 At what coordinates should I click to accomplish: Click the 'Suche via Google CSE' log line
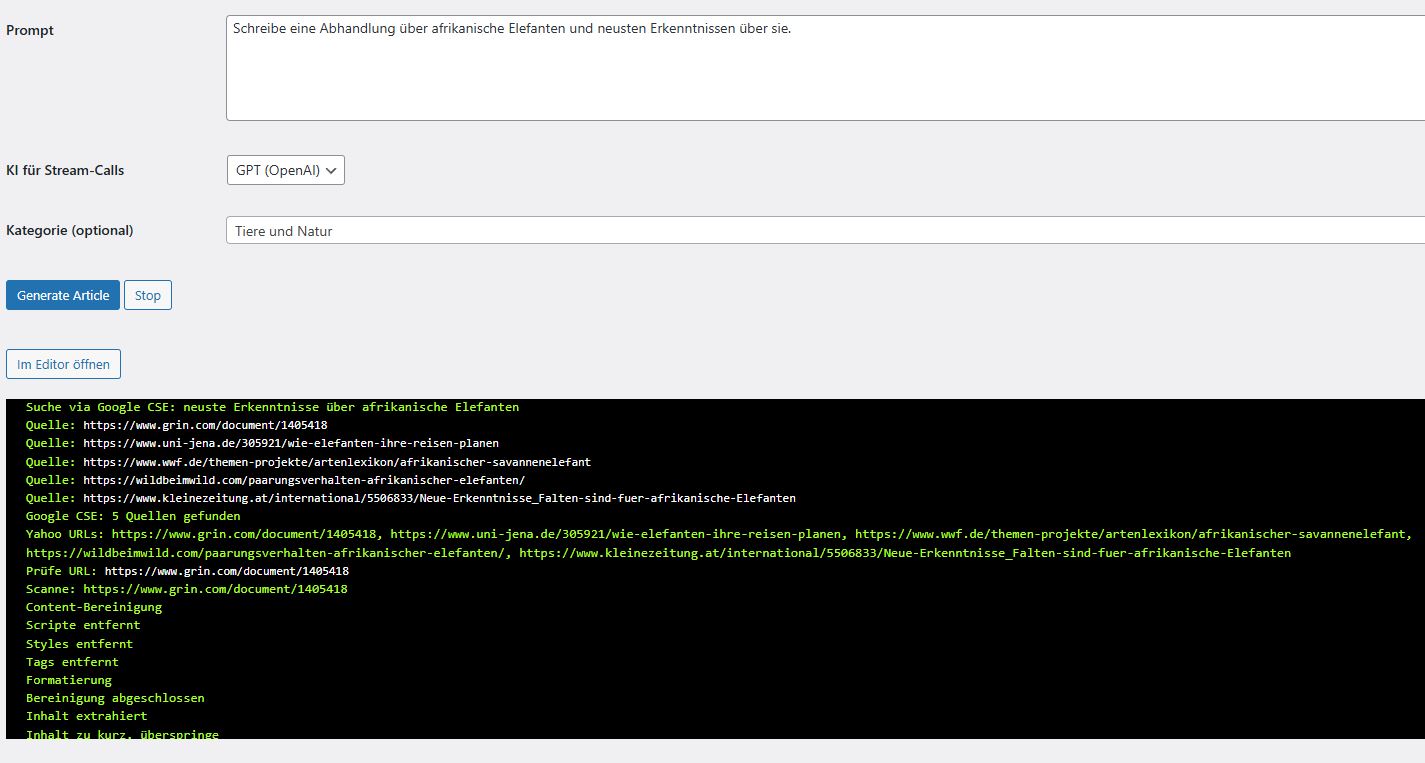pyautogui.click(x=272, y=407)
